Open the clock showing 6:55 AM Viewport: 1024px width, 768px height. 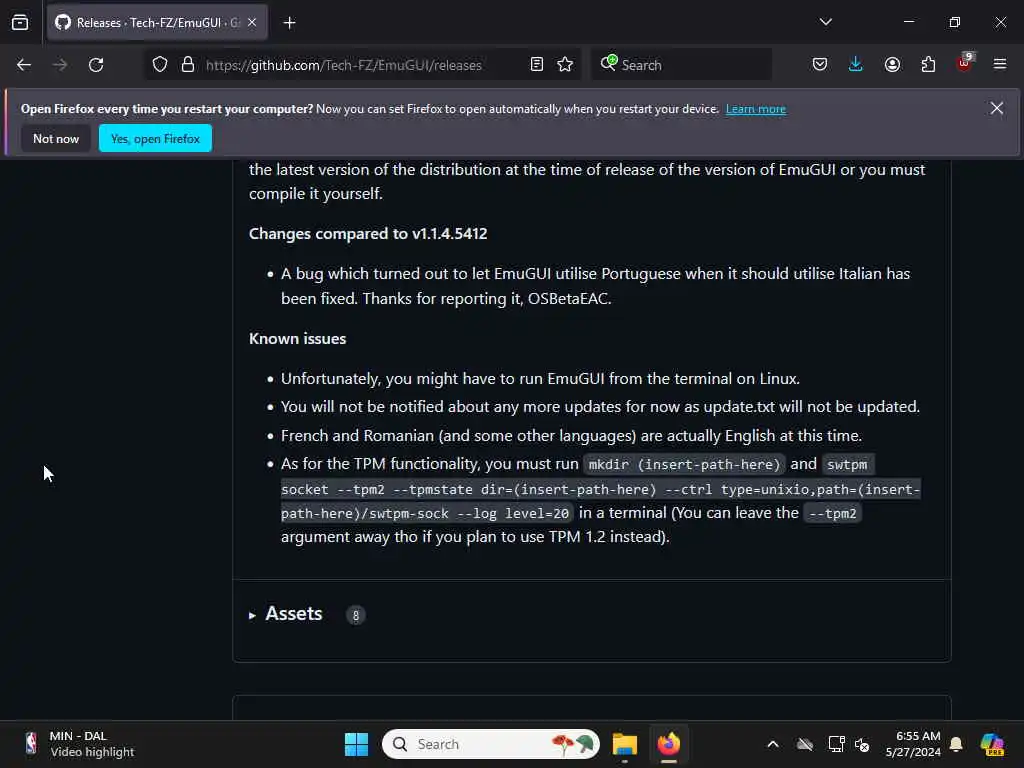click(x=913, y=744)
